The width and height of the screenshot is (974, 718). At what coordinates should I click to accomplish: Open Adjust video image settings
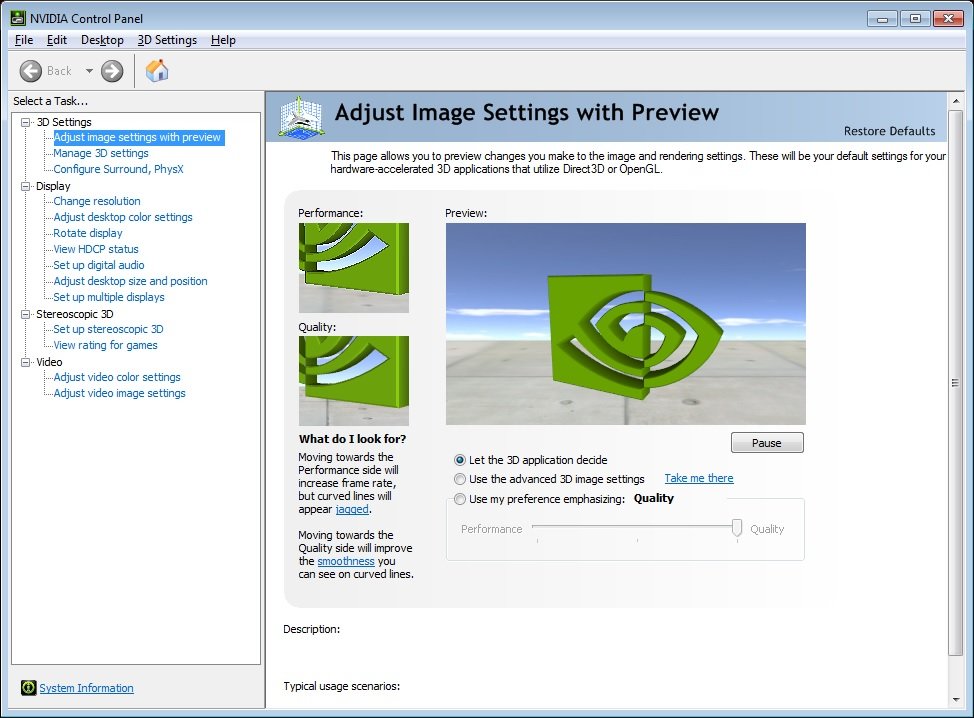coord(119,393)
